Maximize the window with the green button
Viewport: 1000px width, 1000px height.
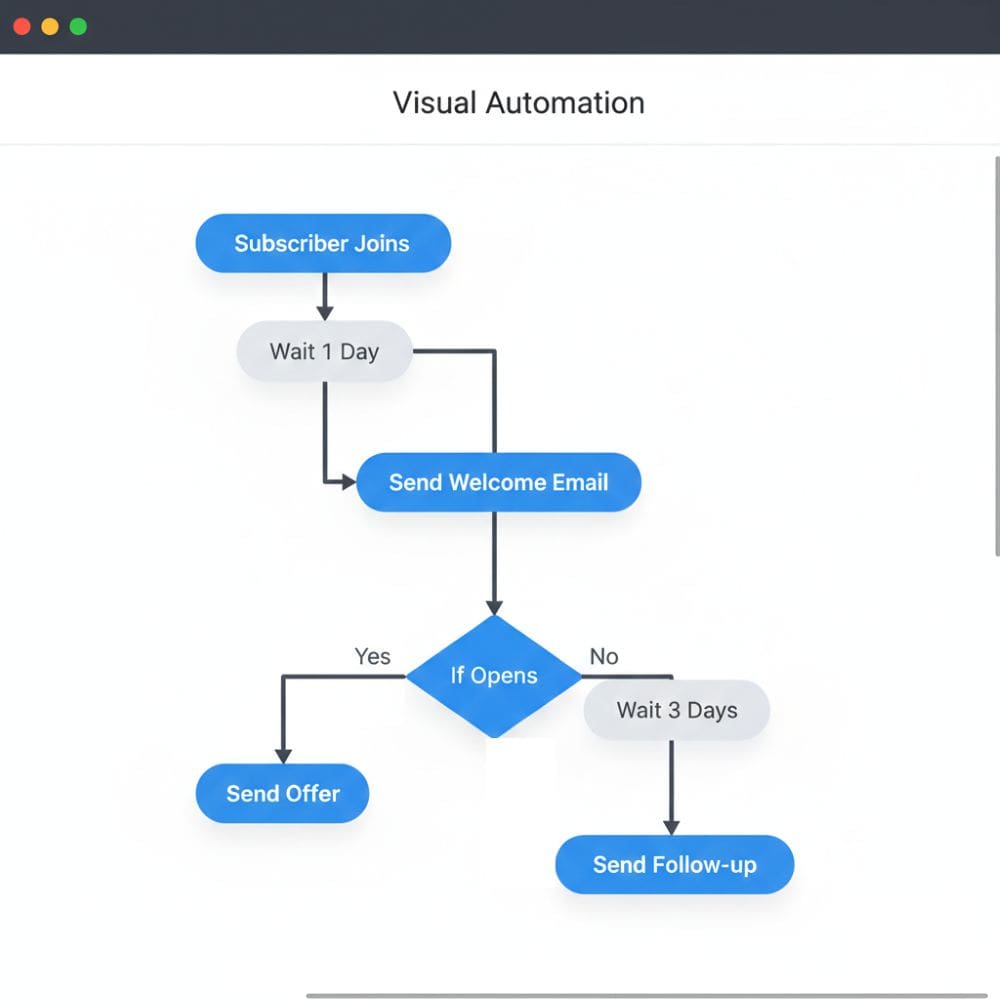click(78, 27)
